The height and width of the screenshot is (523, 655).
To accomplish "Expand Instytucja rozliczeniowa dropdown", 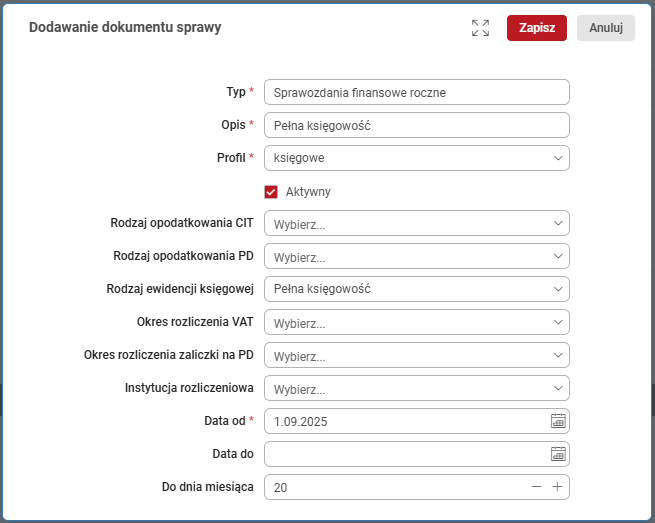I will click(x=416, y=388).
